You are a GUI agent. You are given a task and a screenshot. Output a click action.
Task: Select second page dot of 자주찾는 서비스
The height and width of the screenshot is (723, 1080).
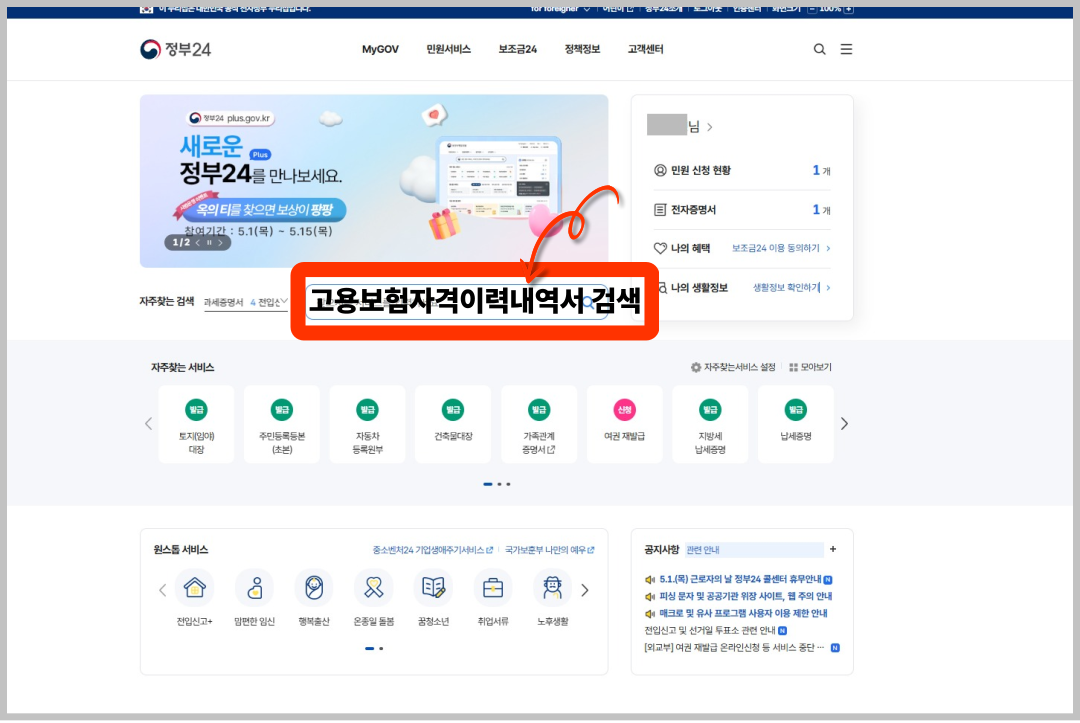pyautogui.click(x=499, y=484)
